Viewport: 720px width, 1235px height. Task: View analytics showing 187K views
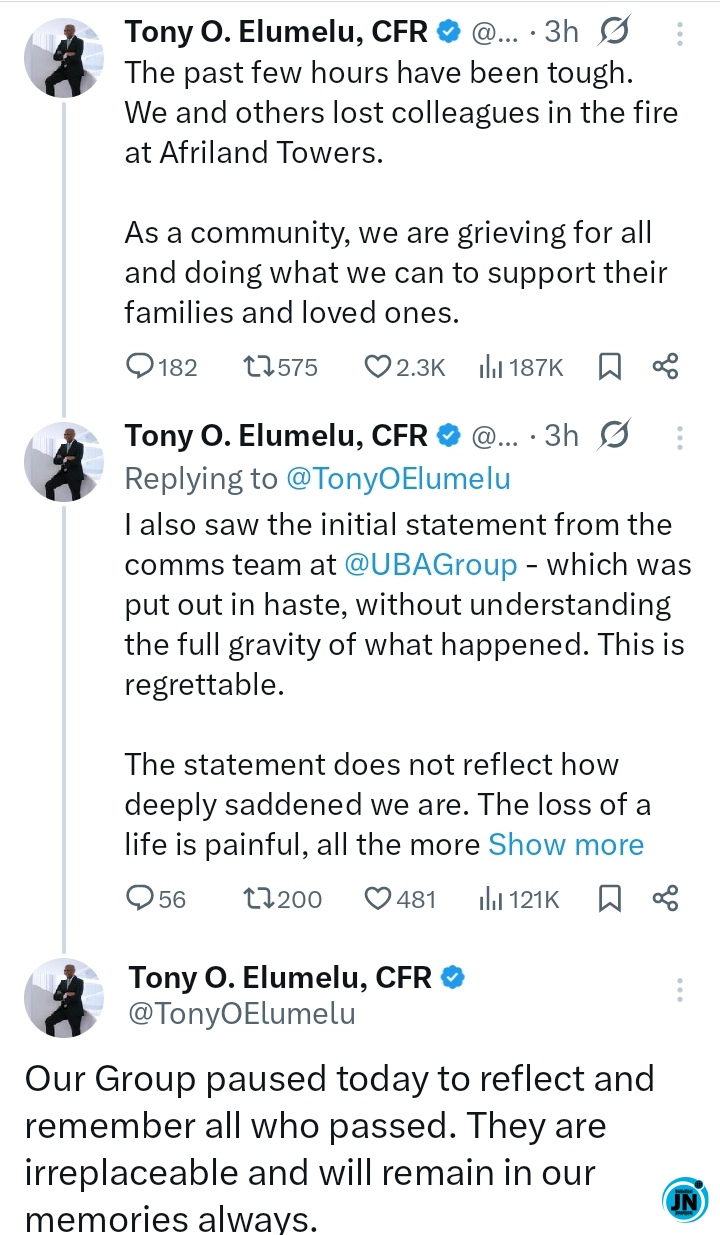[x=521, y=368]
